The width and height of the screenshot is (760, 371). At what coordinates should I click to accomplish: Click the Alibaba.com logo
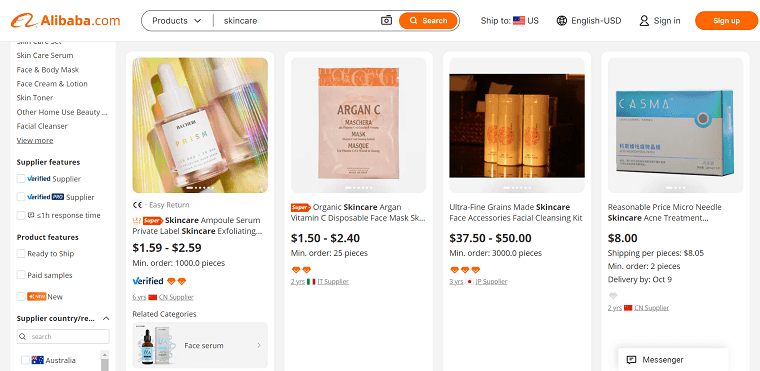click(x=65, y=21)
